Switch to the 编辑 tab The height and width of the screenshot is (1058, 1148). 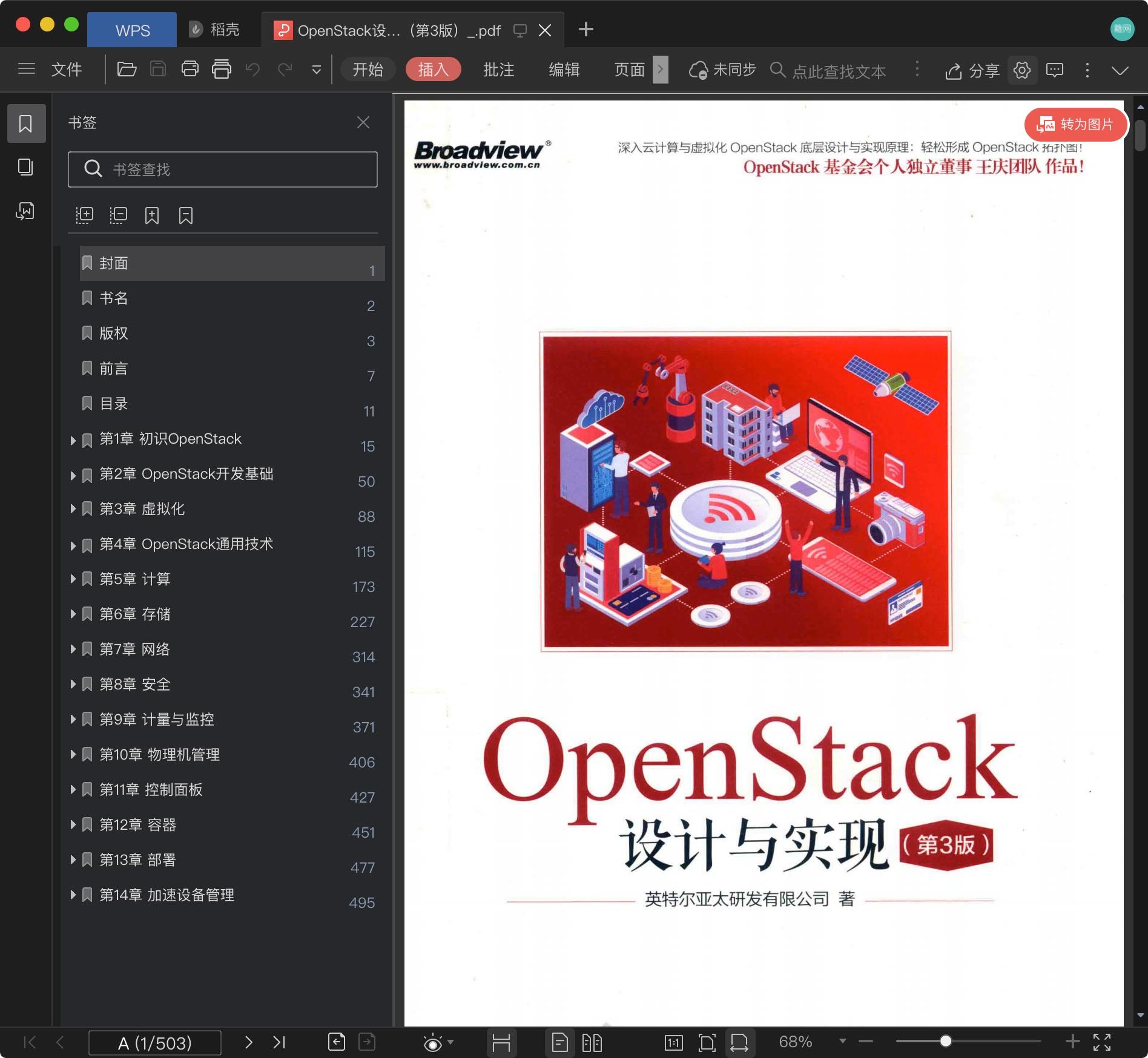(x=564, y=70)
